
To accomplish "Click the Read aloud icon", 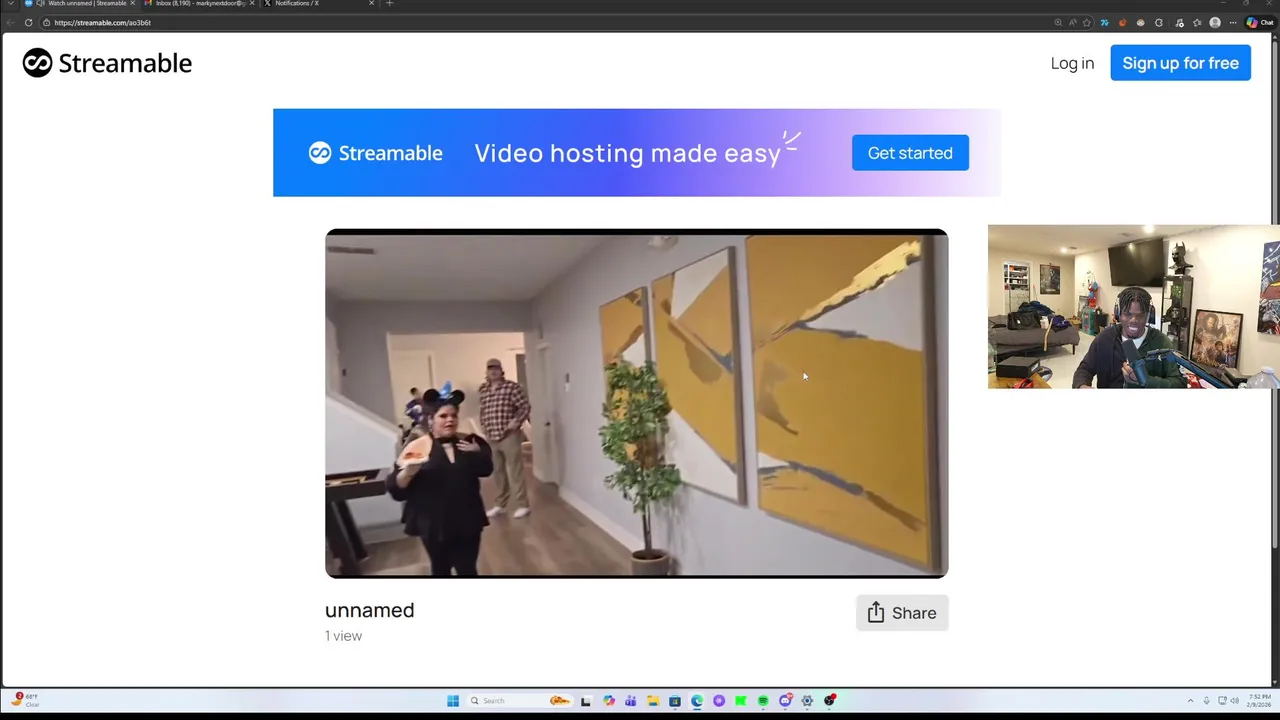I will tap(1072, 22).
